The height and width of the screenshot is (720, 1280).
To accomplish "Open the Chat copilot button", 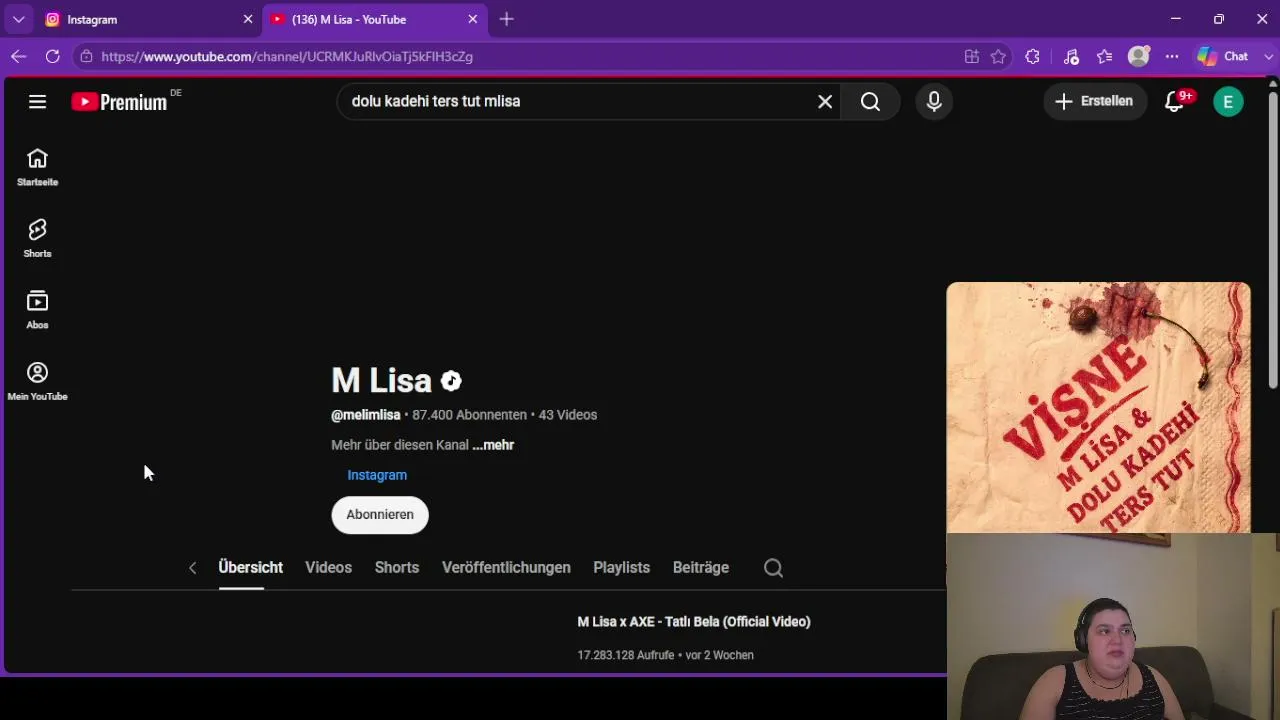I will [x=1225, y=57].
